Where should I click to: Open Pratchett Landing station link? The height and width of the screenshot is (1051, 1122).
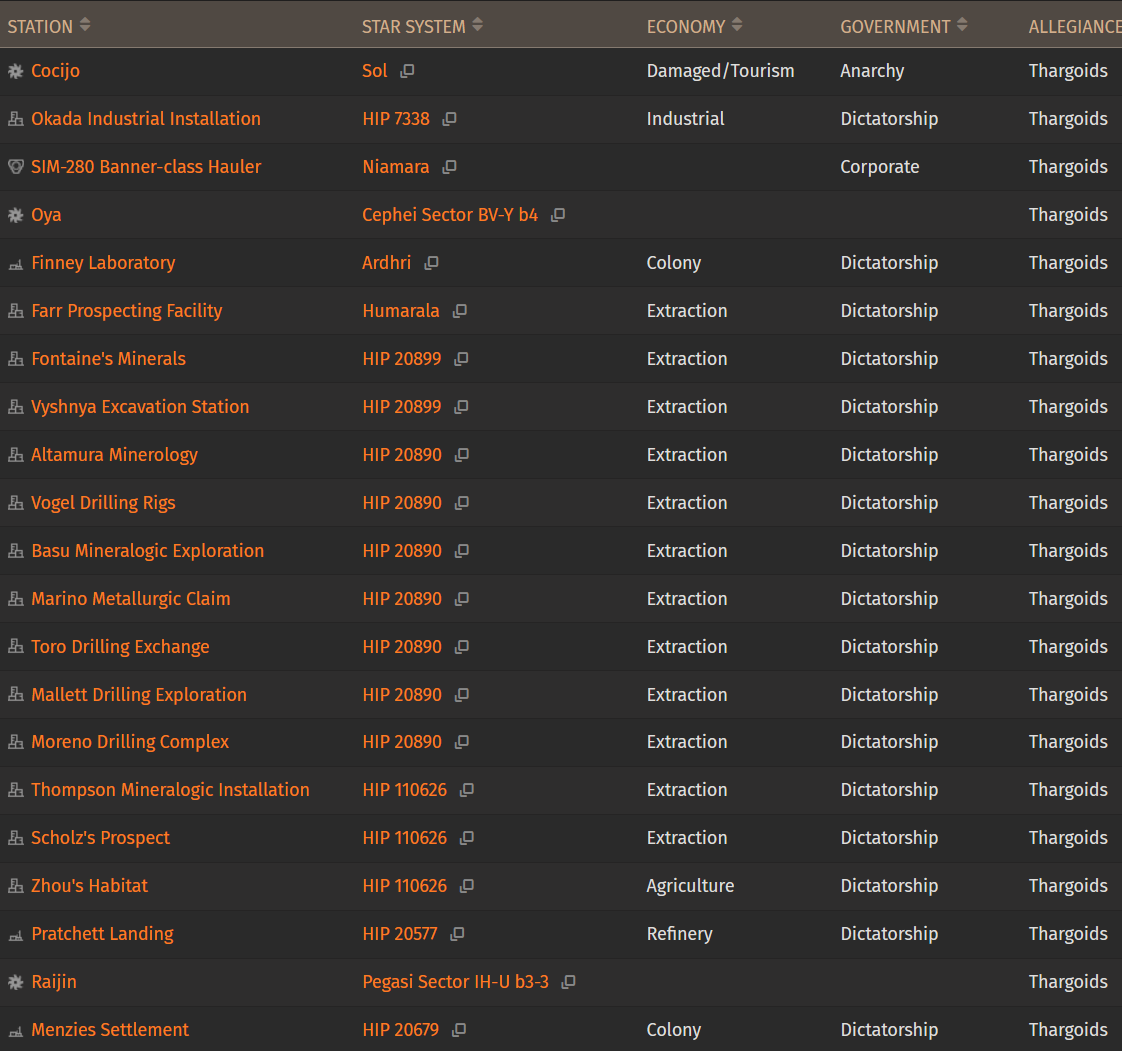point(102,933)
